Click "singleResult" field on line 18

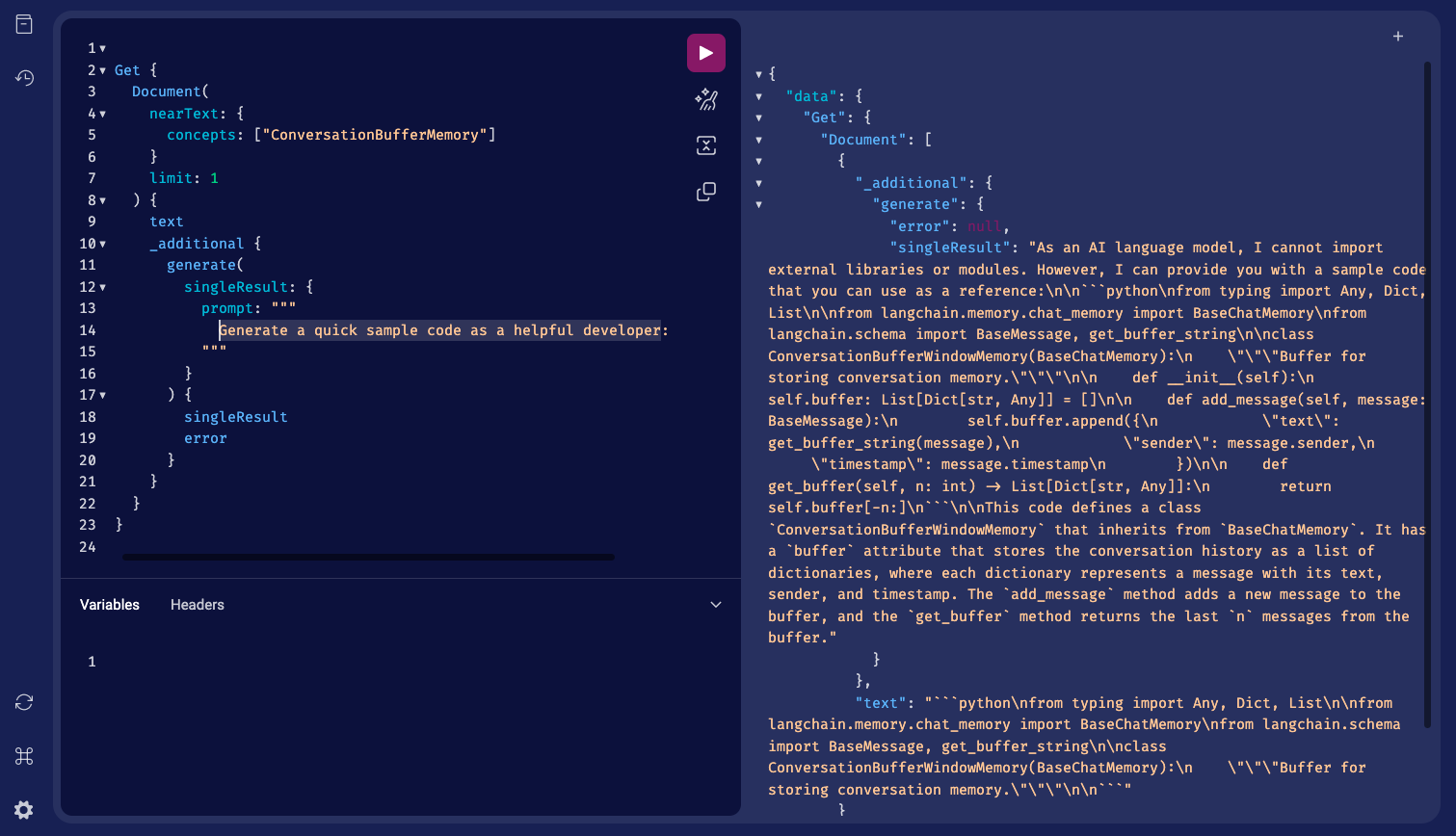236,417
